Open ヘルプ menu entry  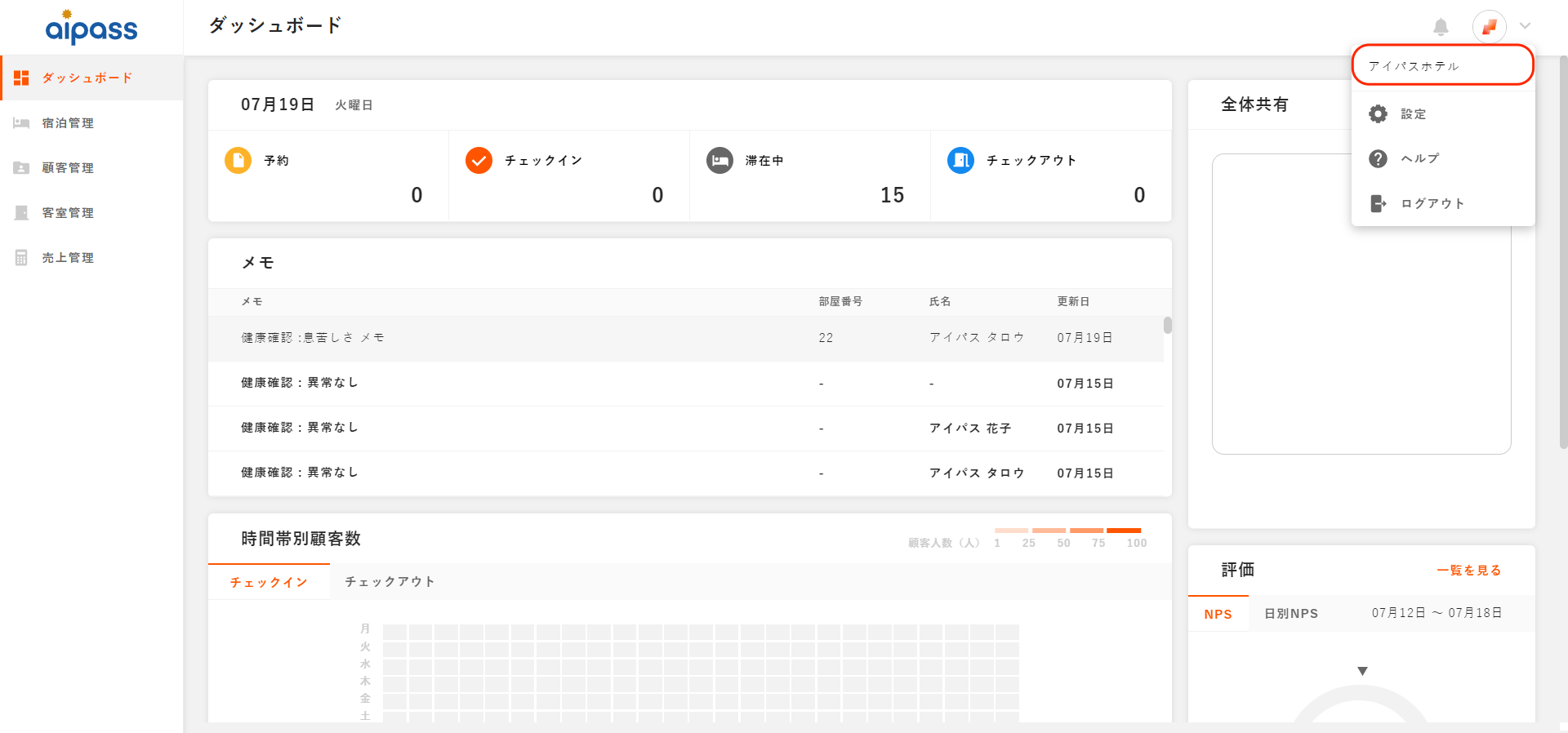(1443, 158)
